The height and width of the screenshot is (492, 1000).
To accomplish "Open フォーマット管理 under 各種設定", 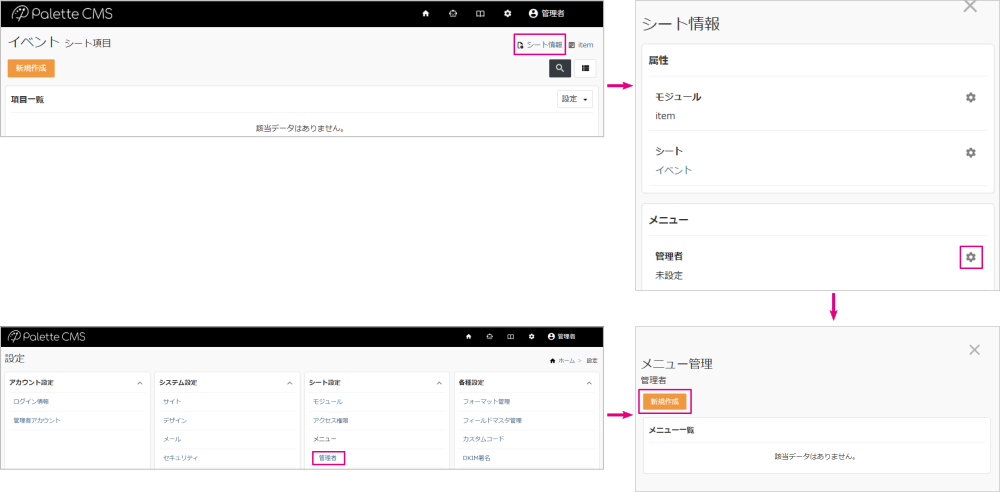I will 486,401.
